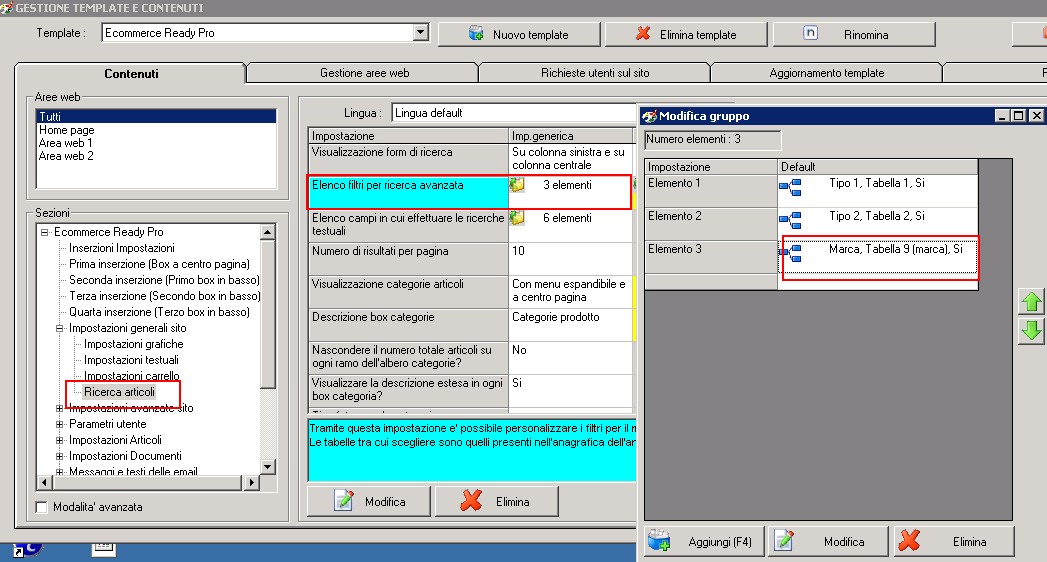Click Aggiungi (F4) in Modifica gruppo
Viewport: 1047px width, 562px height.
(706, 541)
